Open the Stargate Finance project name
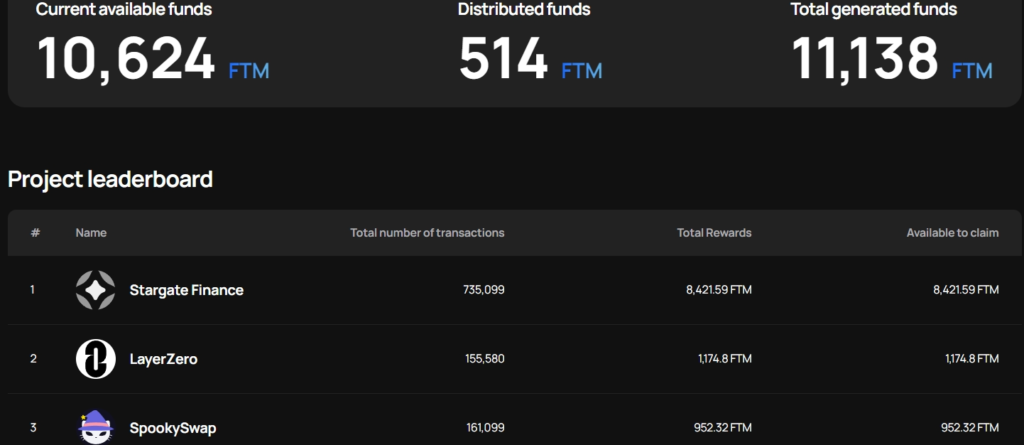 coord(186,290)
